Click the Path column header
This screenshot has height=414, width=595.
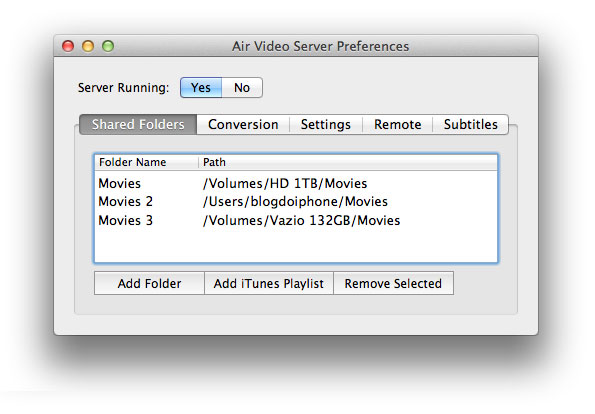coord(348,162)
